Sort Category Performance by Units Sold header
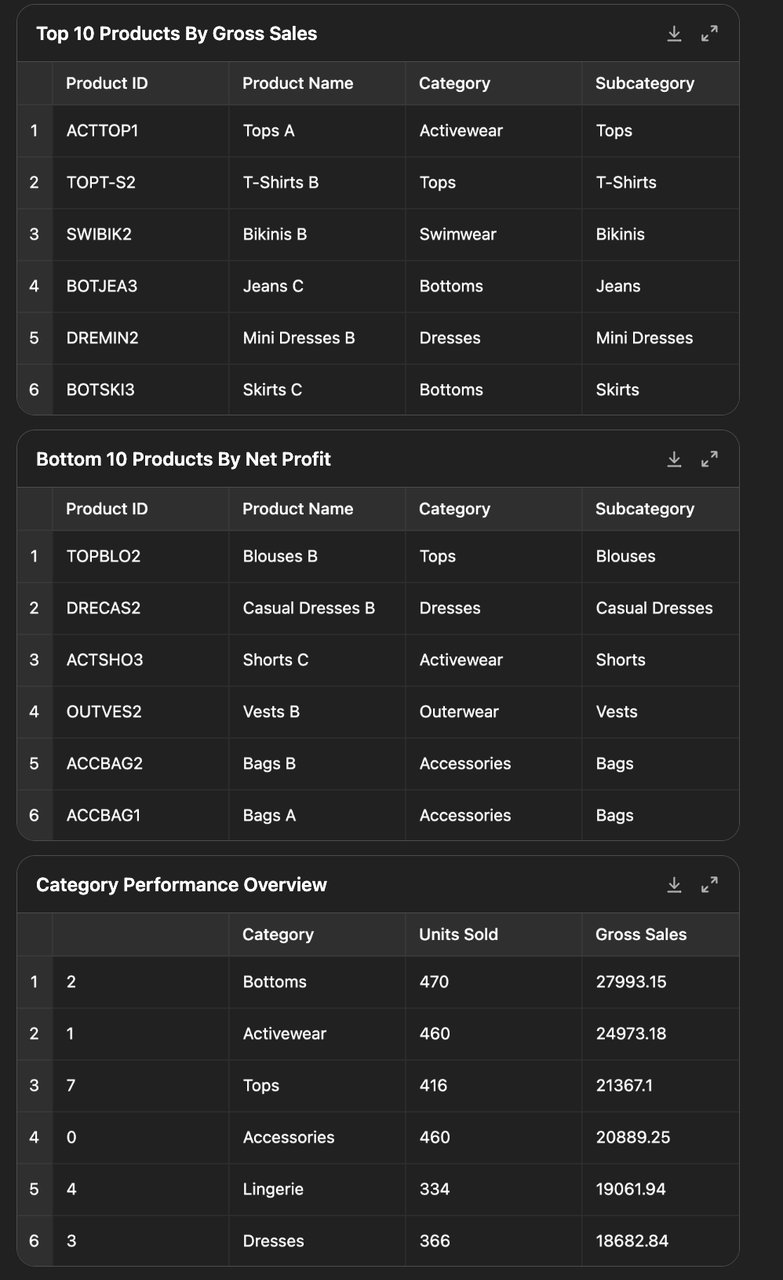 pyautogui.click(x=458, y=934)
